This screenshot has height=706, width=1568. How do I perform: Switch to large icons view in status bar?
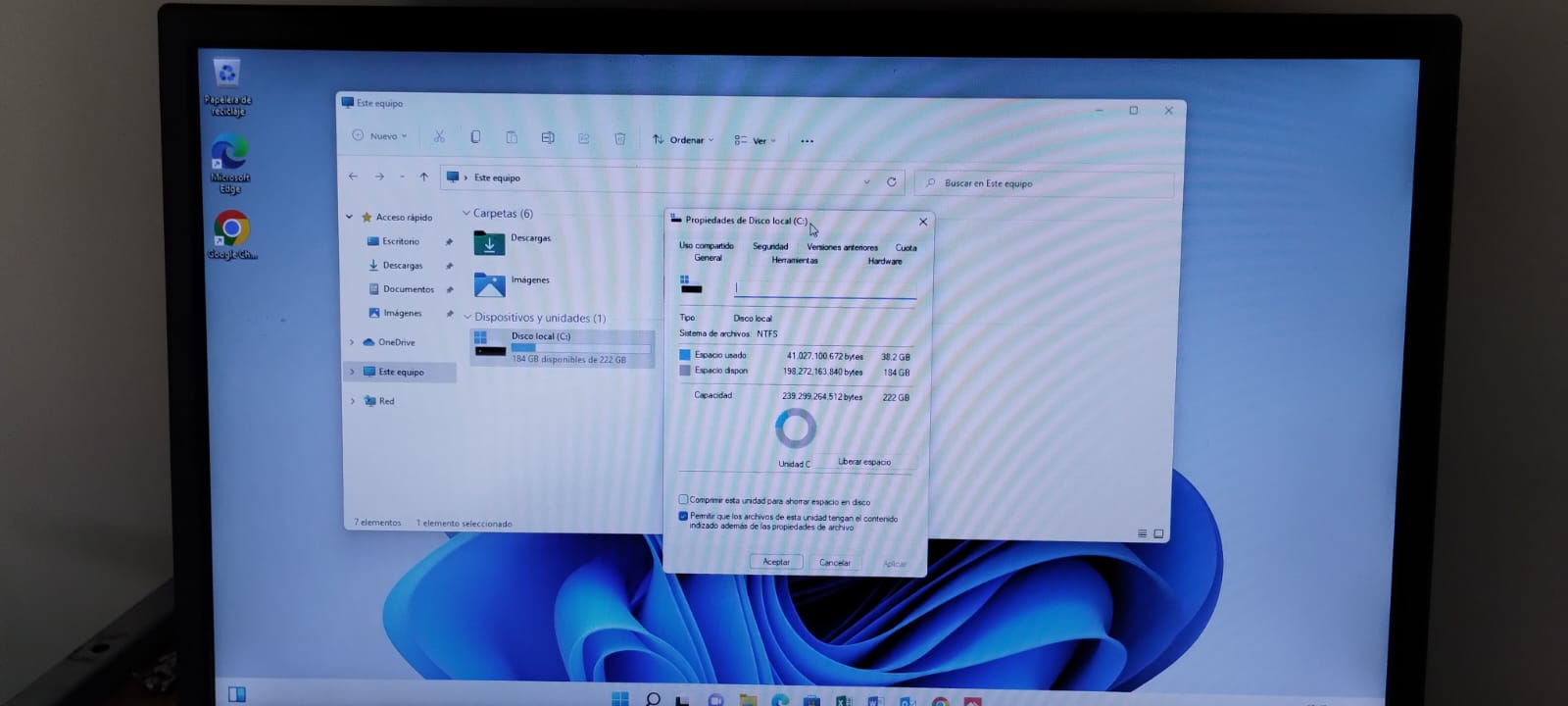click(1159, 534)
